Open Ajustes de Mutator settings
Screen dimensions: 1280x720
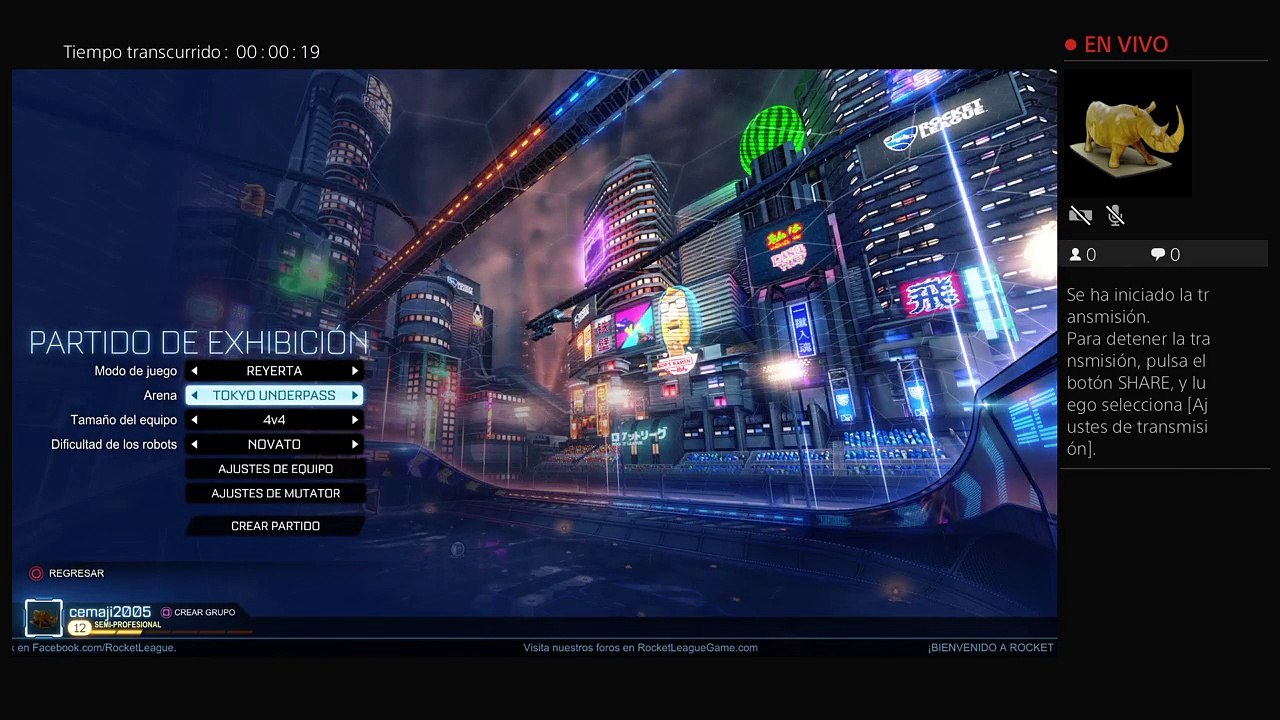point(275,493)
